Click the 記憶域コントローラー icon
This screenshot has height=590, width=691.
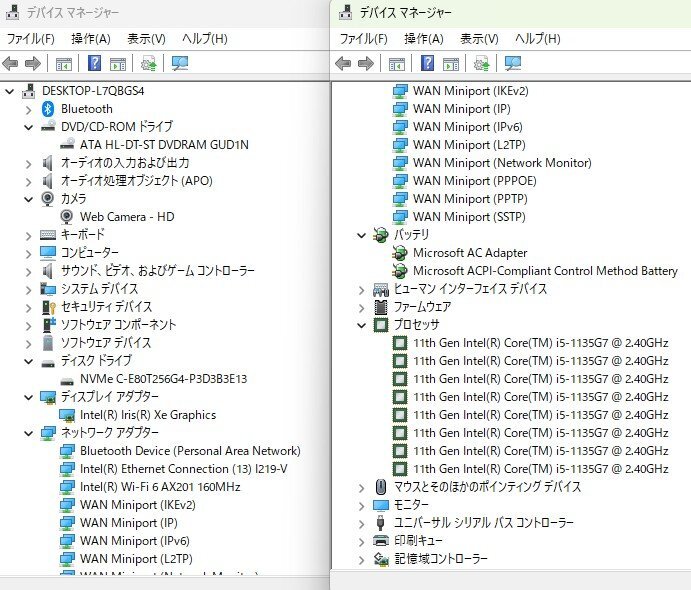pyautogui.click(x=381, y=559)
